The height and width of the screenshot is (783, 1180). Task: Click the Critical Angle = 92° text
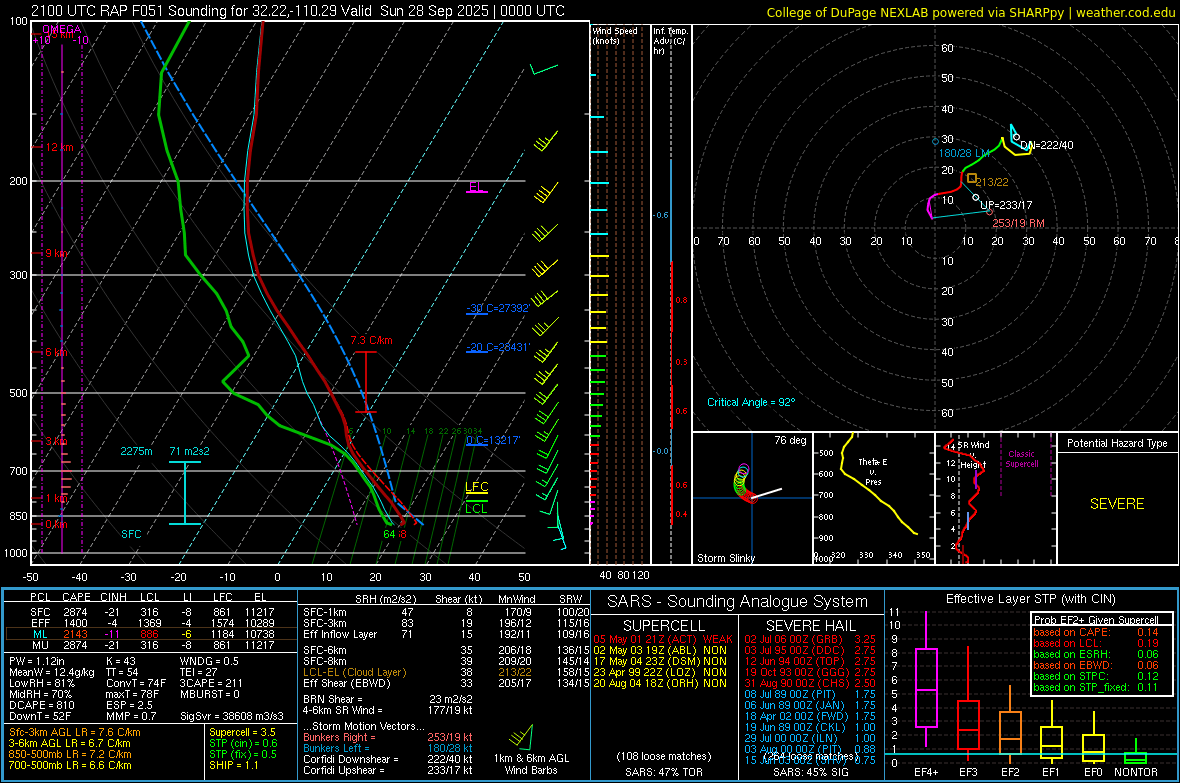[751, 402]
